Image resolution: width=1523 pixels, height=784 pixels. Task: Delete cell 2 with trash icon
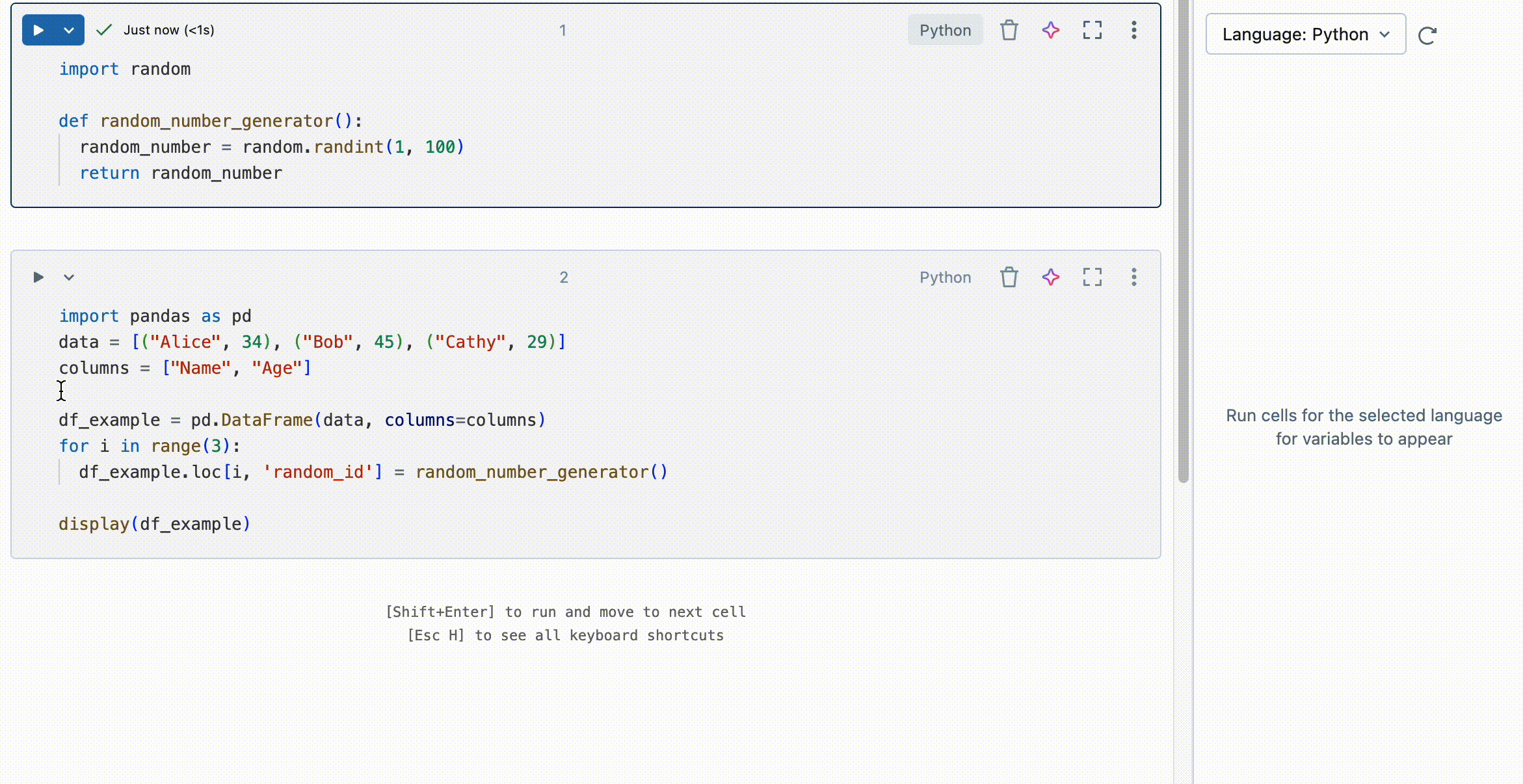(1009, 277)
